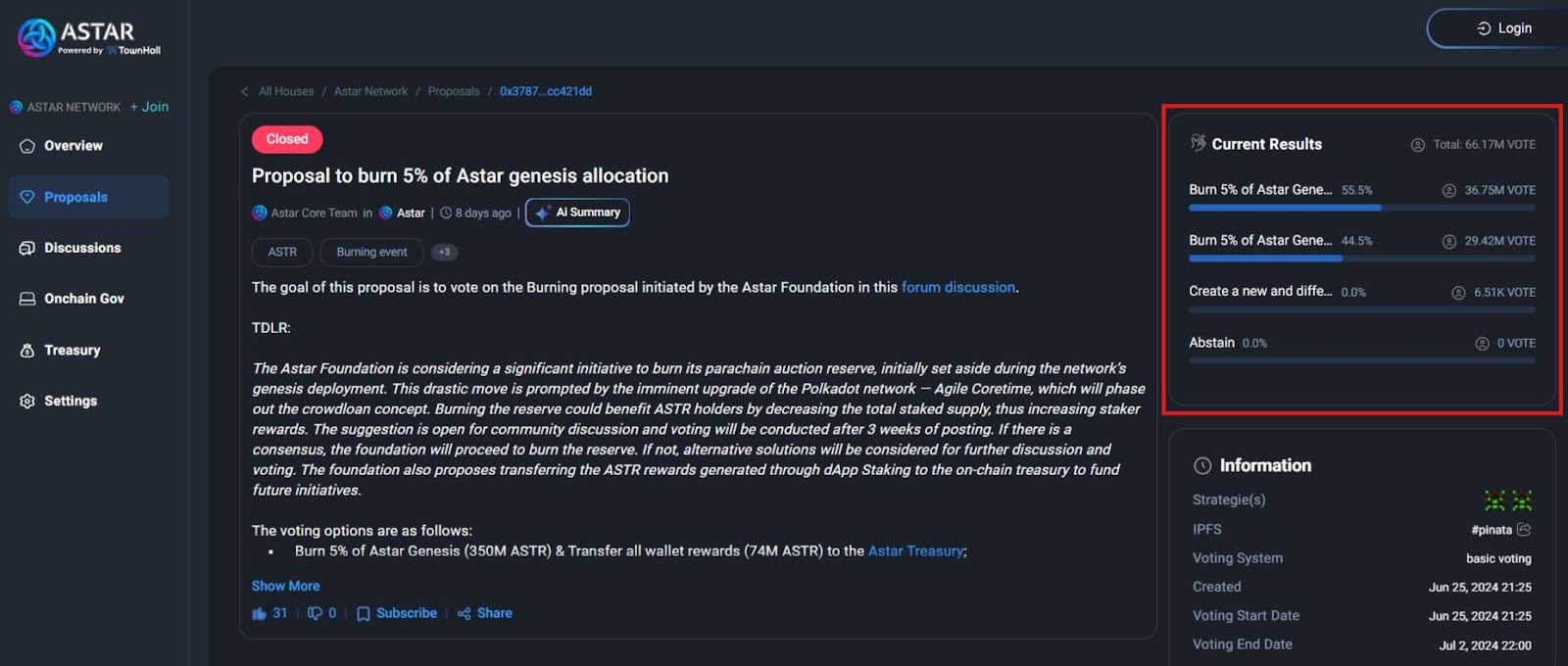Click the thumbs-down dislike icon
Viewport: 1568px width, 666px height.
point(315,614)
